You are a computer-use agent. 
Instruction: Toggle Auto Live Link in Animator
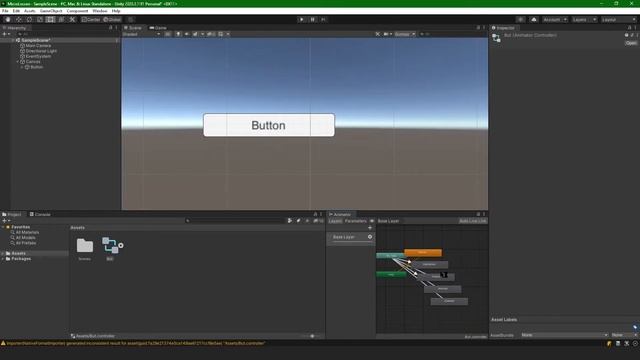click(473, 221)
